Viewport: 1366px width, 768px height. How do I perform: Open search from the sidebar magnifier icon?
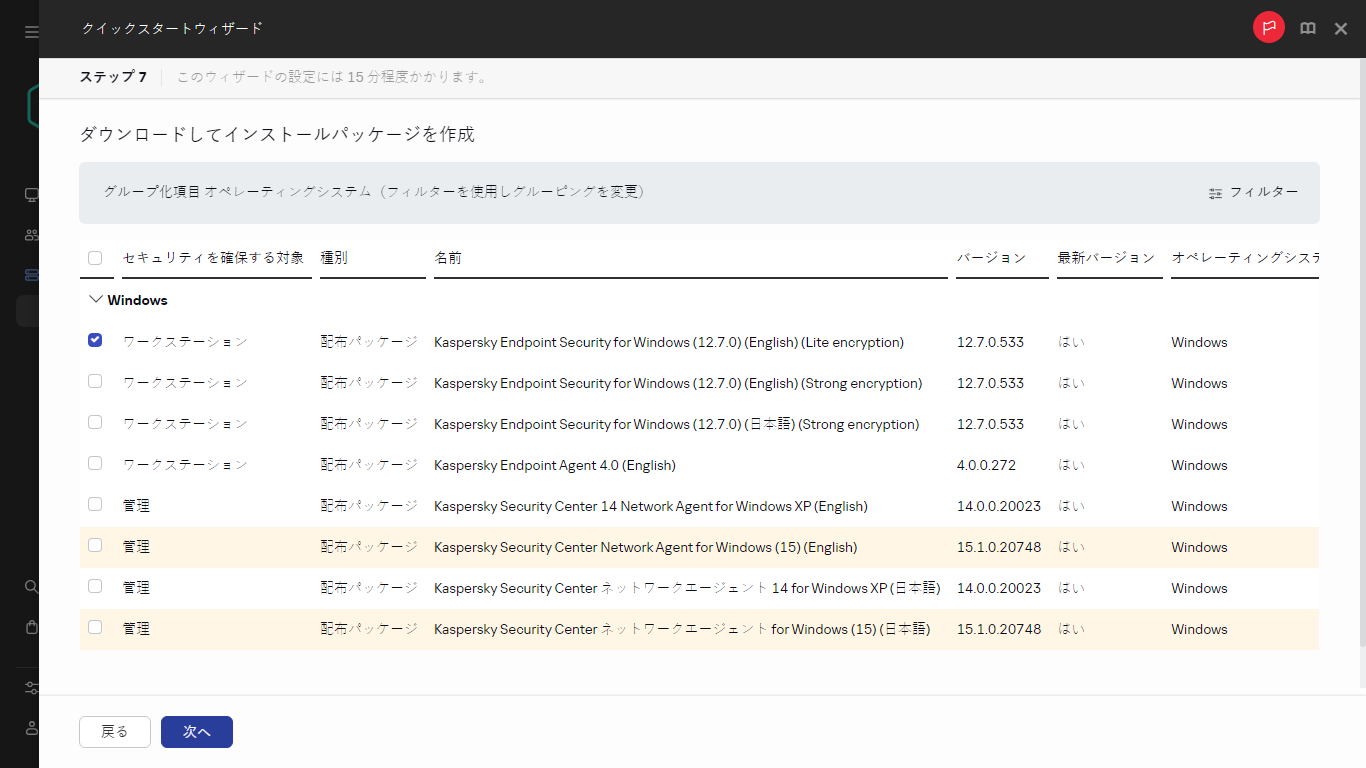[30, 587]
